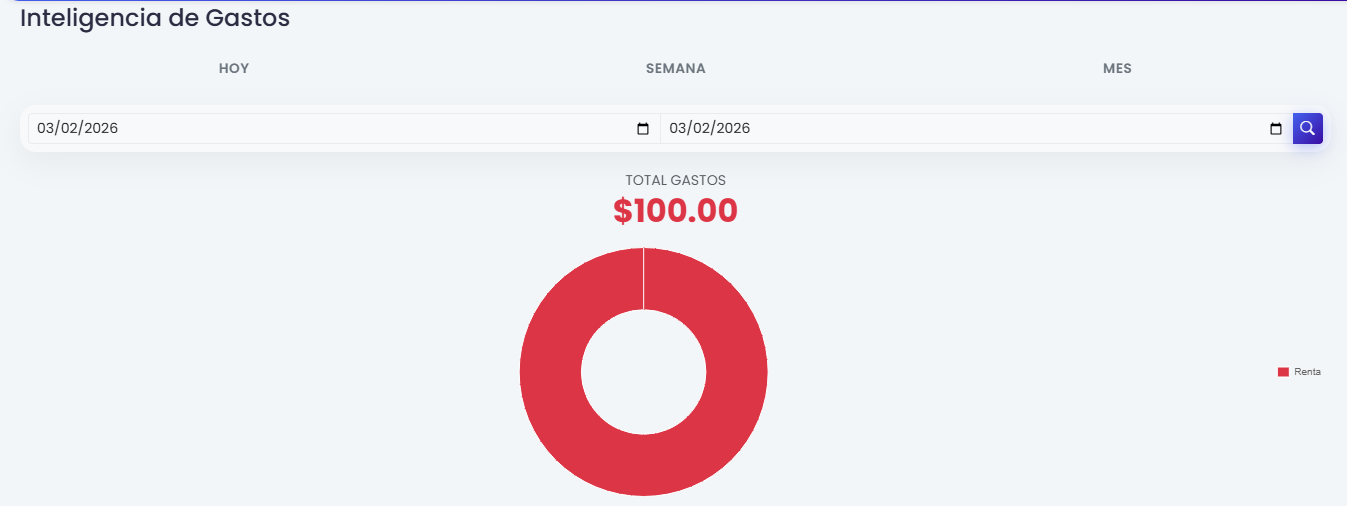Click the Inteligencia de Gastos heading
Viewport: 1347px width, 506px height.
pos(155,18)
